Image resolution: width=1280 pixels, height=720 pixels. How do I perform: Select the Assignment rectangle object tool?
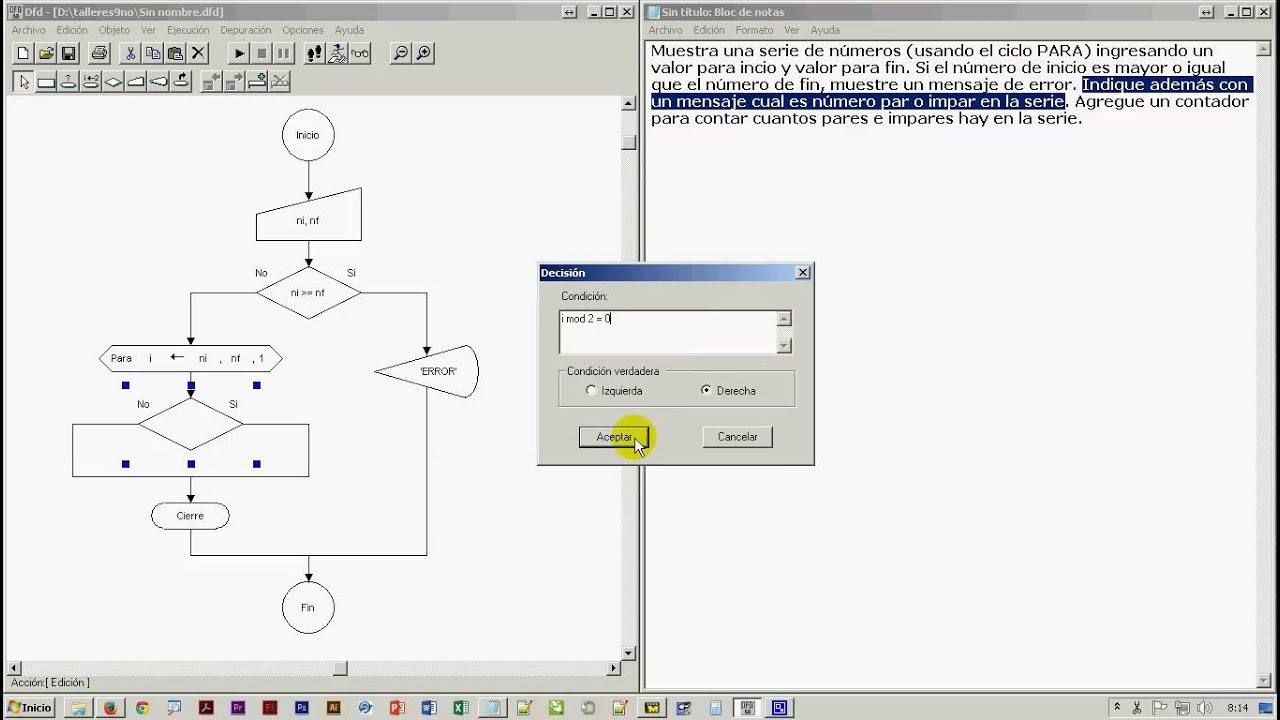46,82
